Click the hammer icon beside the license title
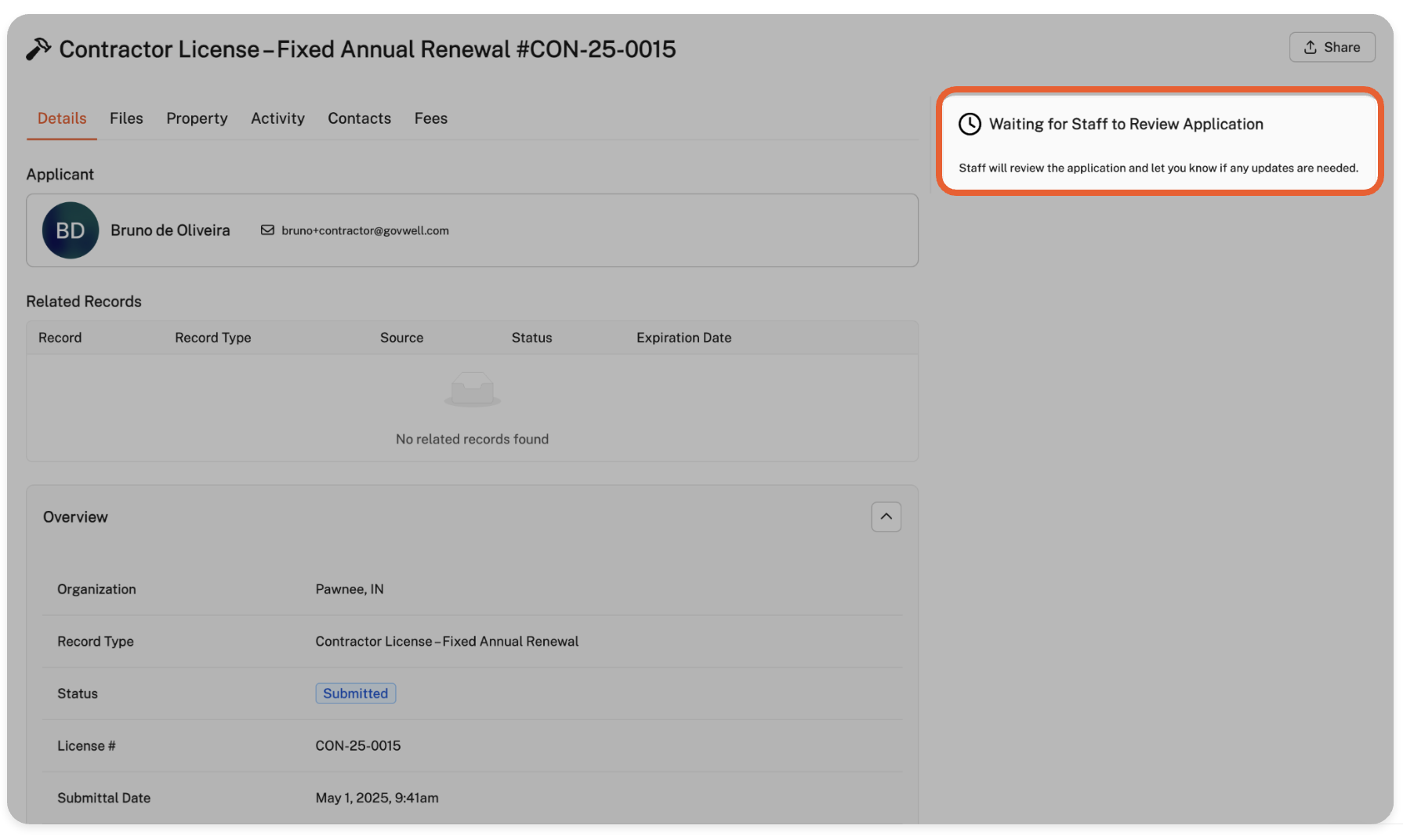 pyautogui.click(x=38, y=49)
